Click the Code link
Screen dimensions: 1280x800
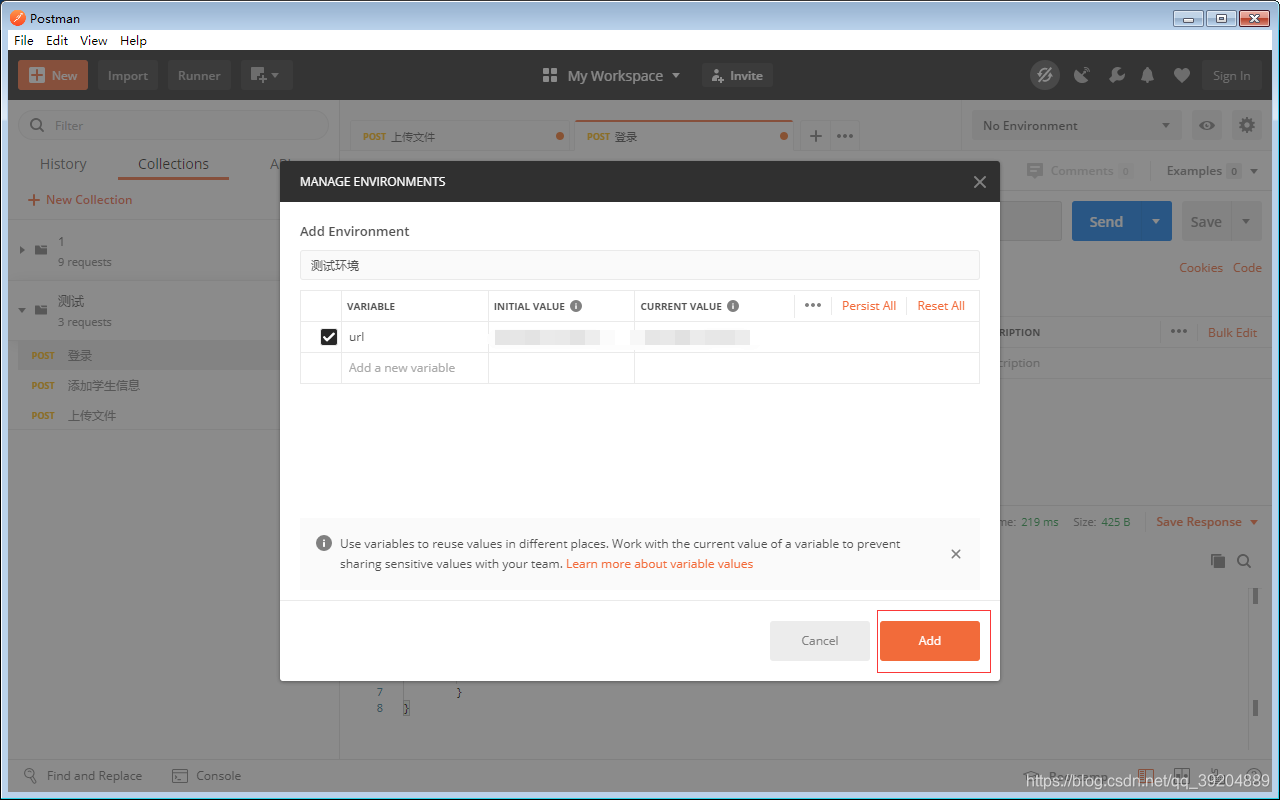coord(1247,268)
